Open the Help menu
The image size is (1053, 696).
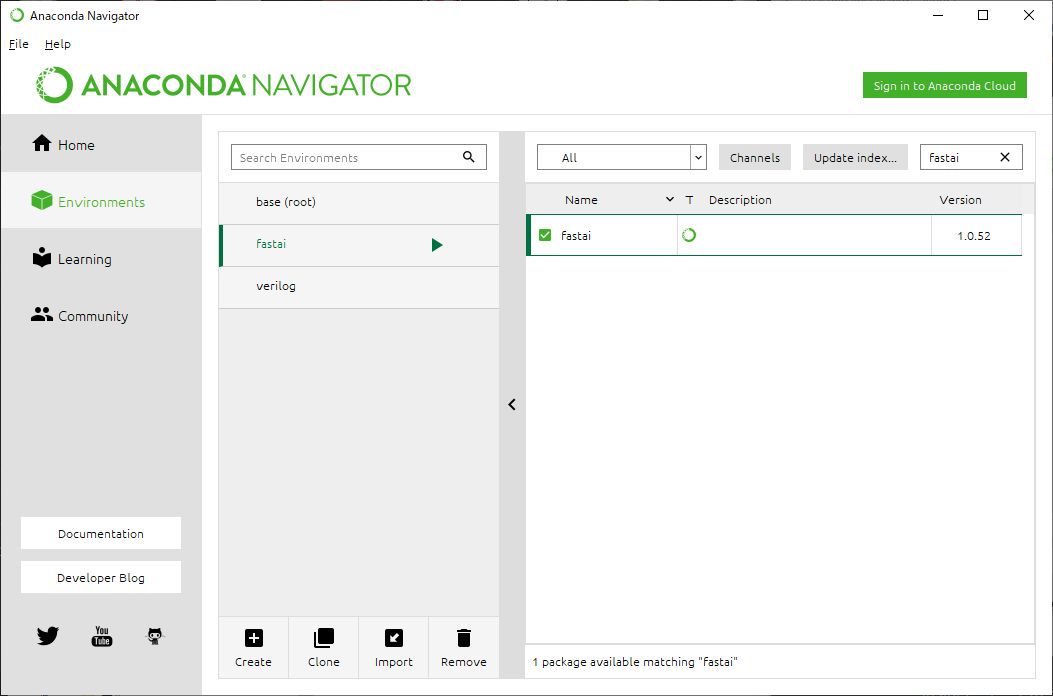pos(58,44)
